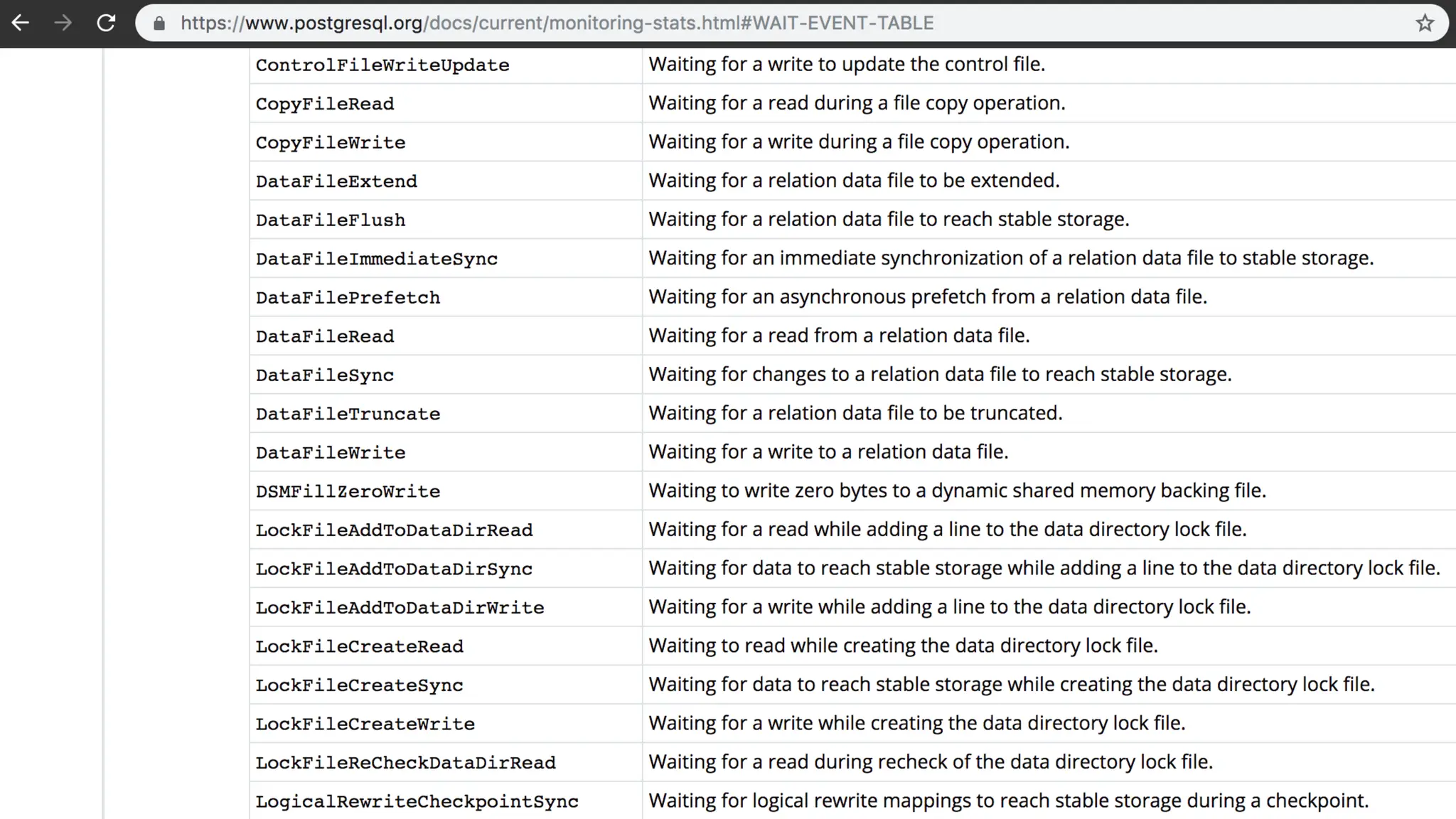
Task: Reload the page with refresh icon
Action: tap(106, 23)
